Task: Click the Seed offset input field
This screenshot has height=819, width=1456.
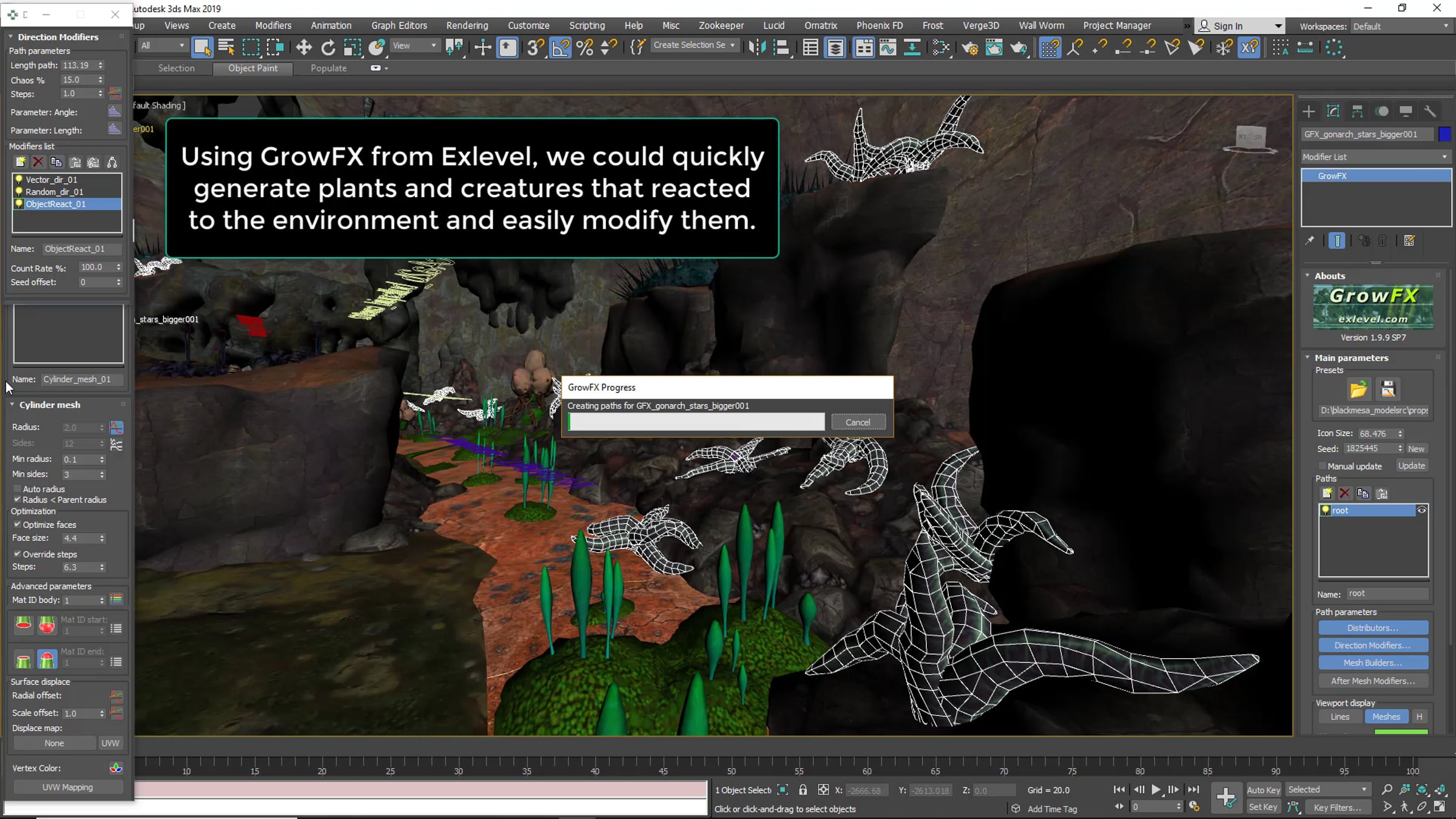Action: [x=97, y=282]
